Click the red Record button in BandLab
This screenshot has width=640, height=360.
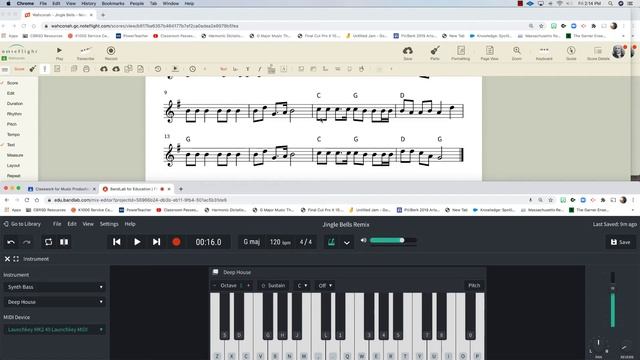tap(176, 242)
